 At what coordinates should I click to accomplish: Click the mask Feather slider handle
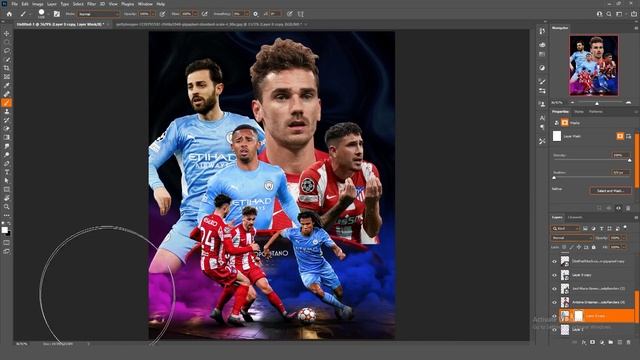(554, 178)
